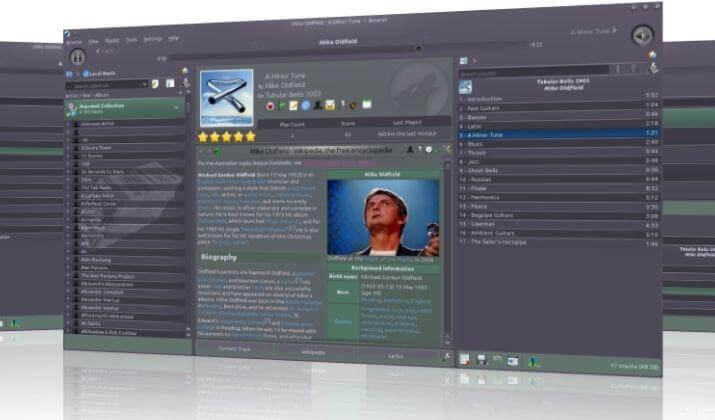The image size is (715, 420).
Task: Pause playback with the round play/pause button
Action: click(78, 57)
